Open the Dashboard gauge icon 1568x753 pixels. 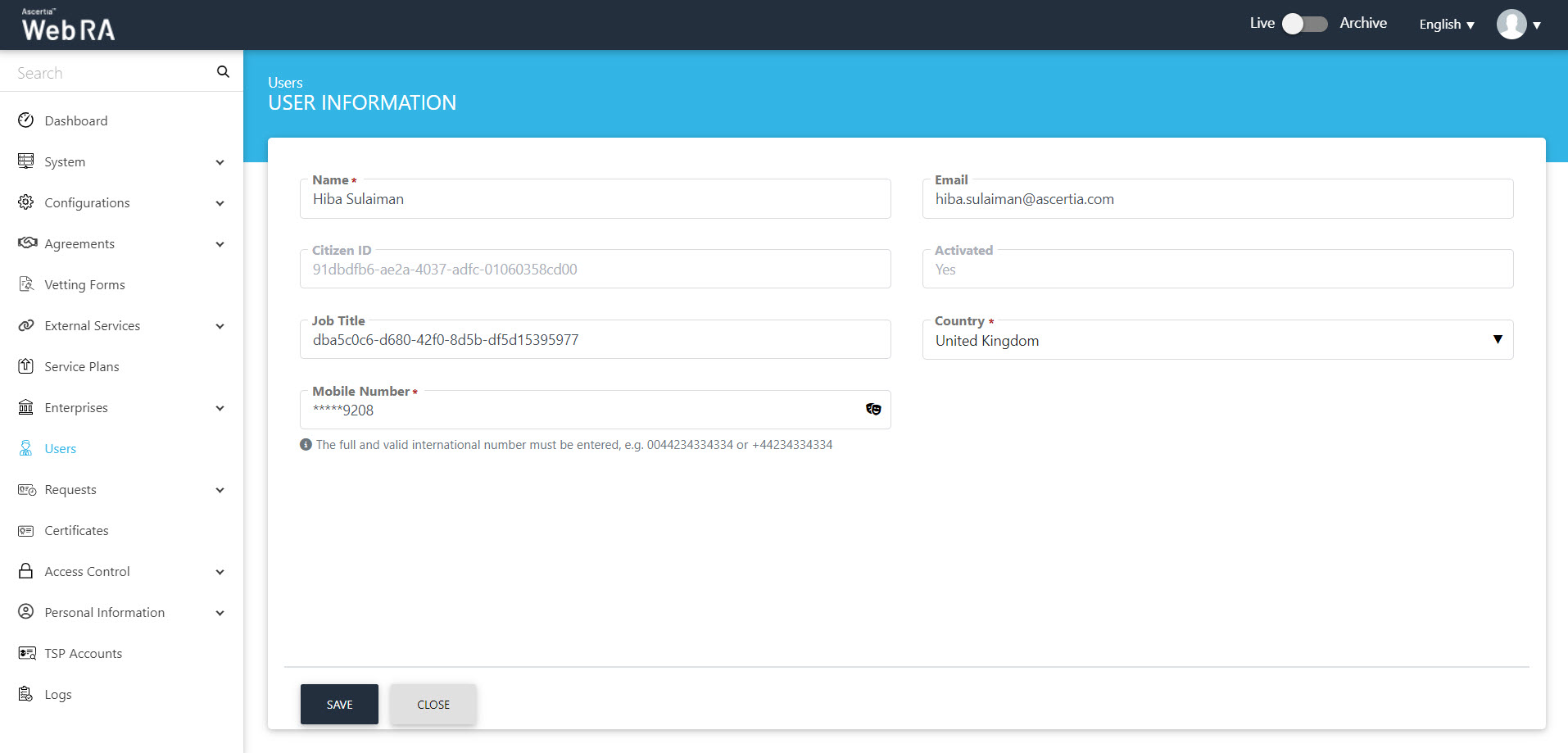(26, 120)
